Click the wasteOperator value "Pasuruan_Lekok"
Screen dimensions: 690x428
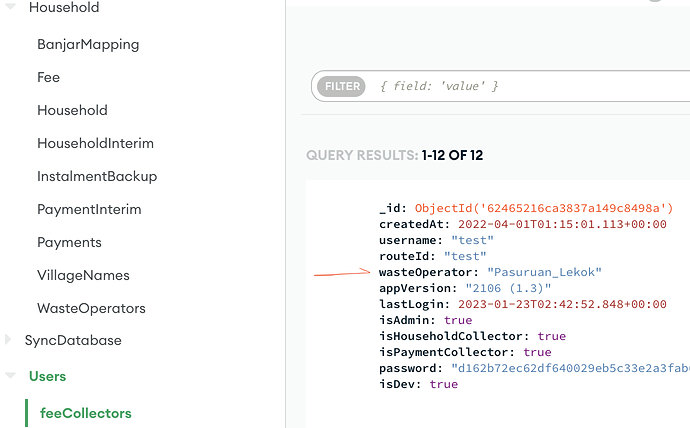[x=545, y=272]
